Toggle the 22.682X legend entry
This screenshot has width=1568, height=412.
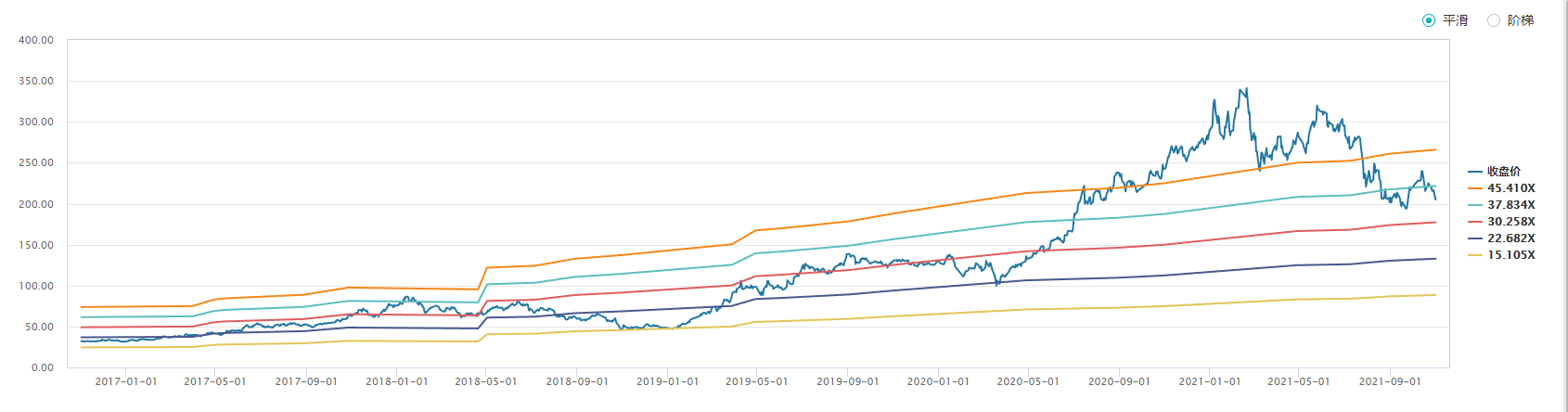[1511, 238]
